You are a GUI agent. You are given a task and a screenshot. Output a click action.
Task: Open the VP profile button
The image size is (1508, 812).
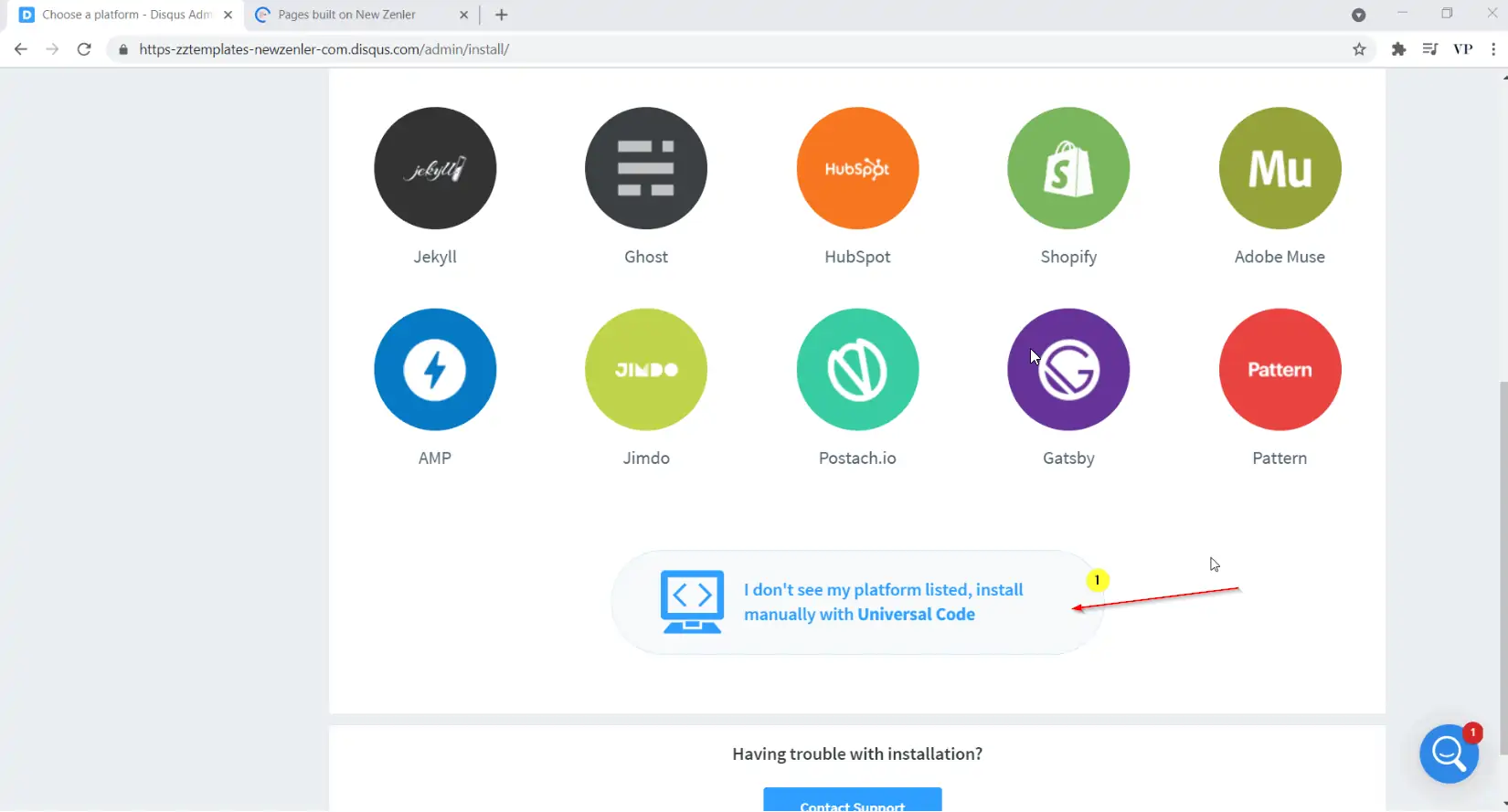point(1463,49)
